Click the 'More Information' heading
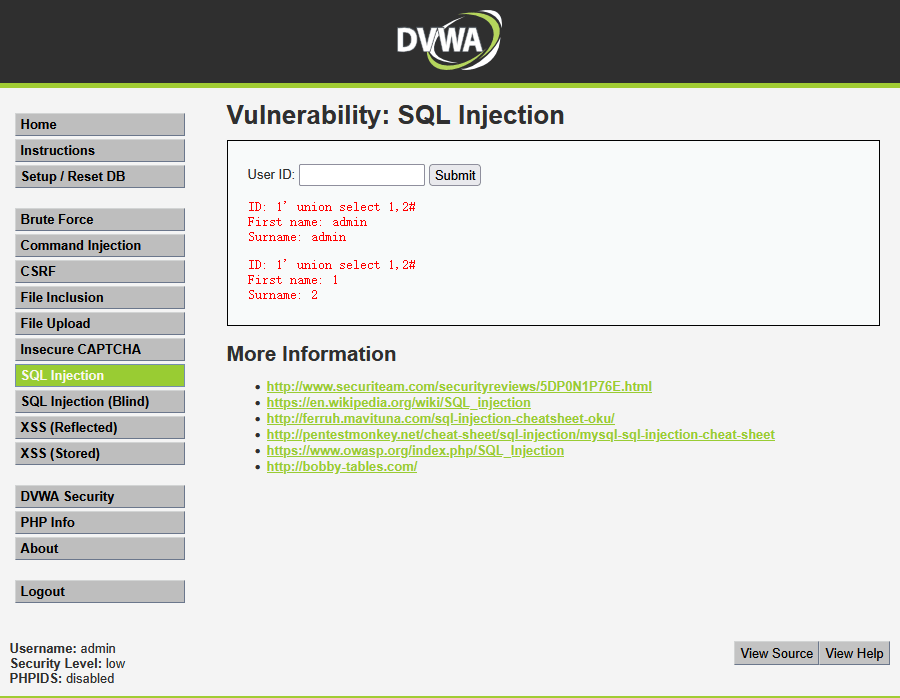This screenshot has height=698, width=900. (311, 354)
